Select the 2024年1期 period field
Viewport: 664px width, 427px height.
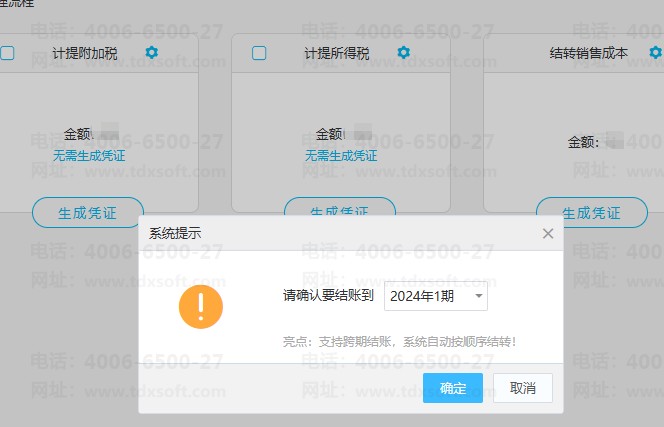426,296
